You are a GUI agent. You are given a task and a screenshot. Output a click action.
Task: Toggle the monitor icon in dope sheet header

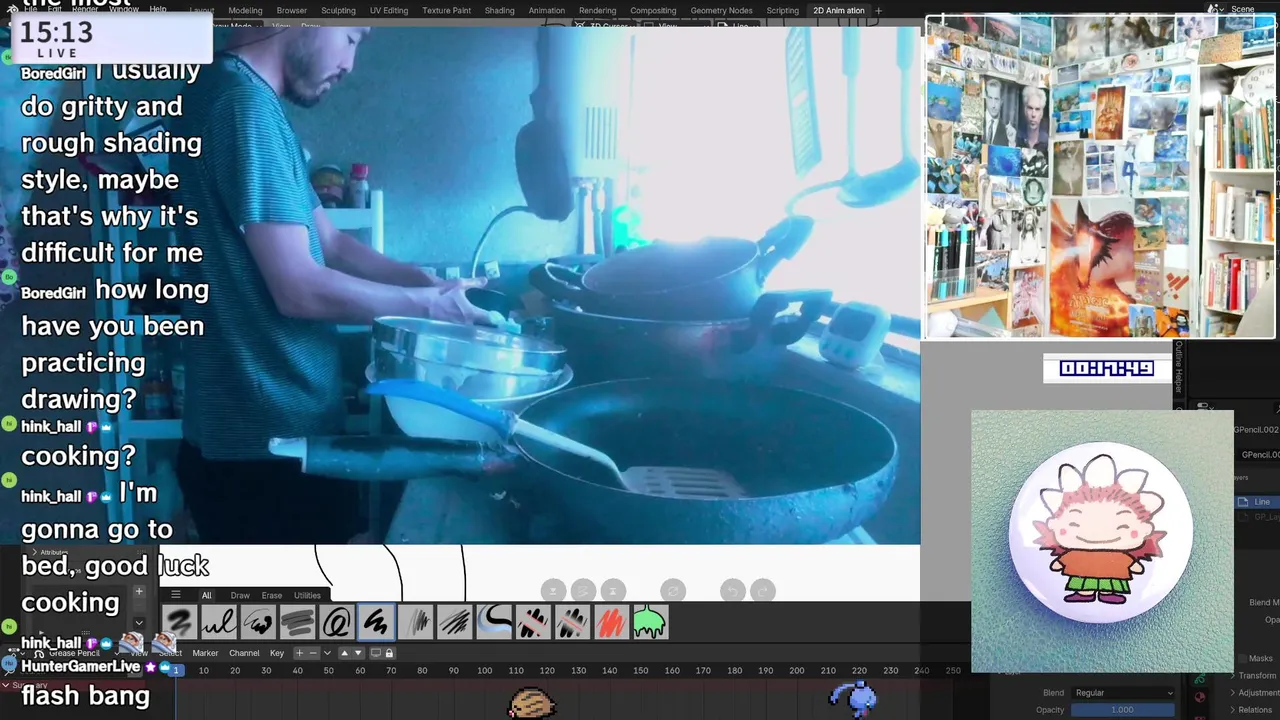pyautogui.click(x=376, y=653)
